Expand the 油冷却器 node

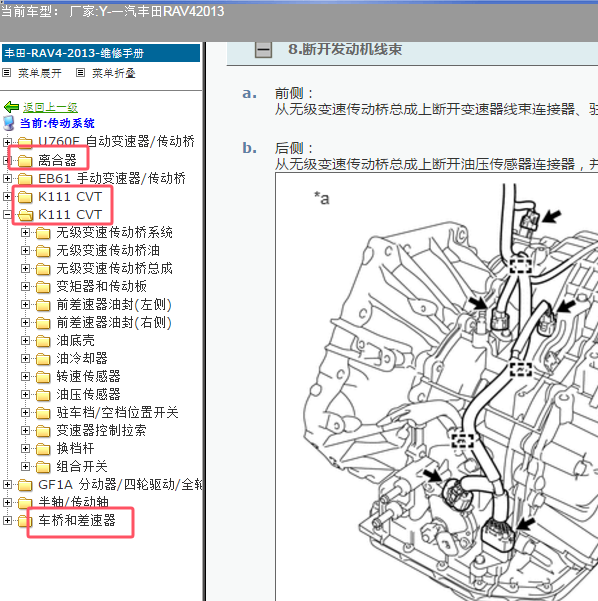click(x=25, y=358)
